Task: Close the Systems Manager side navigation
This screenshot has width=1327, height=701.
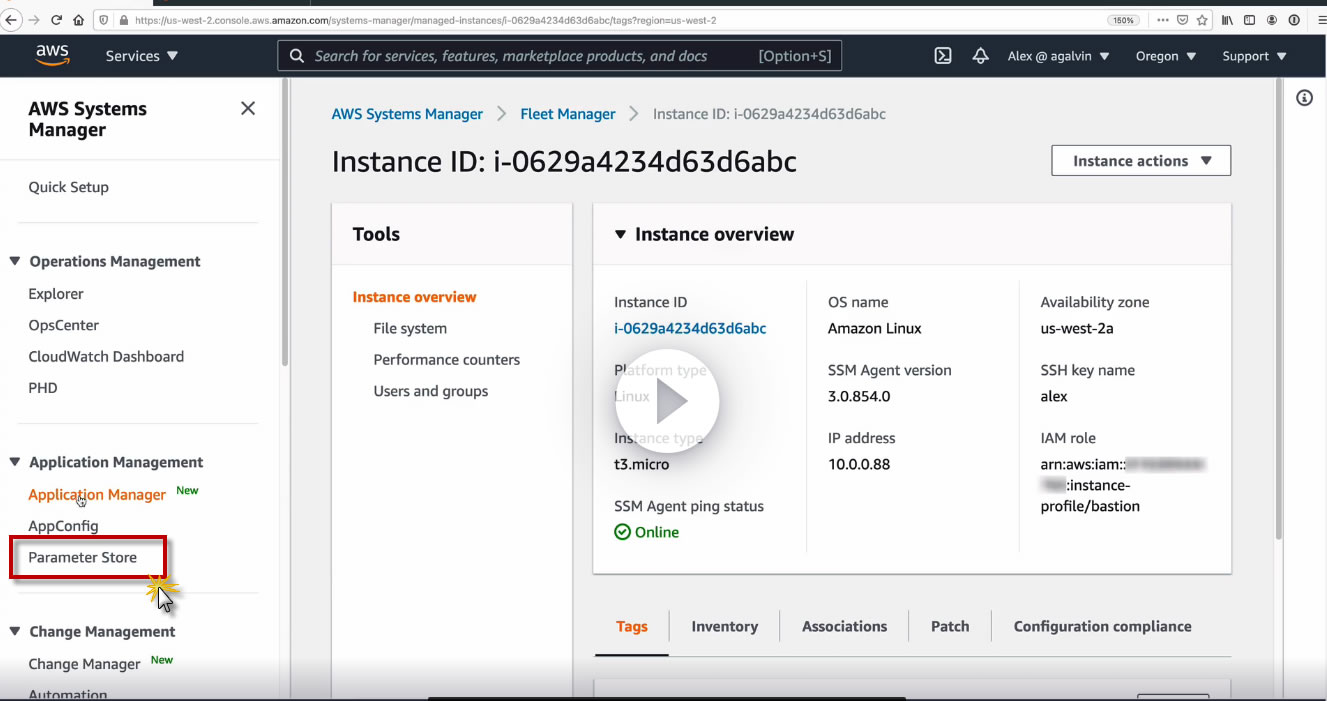Action: coord(248,108)
